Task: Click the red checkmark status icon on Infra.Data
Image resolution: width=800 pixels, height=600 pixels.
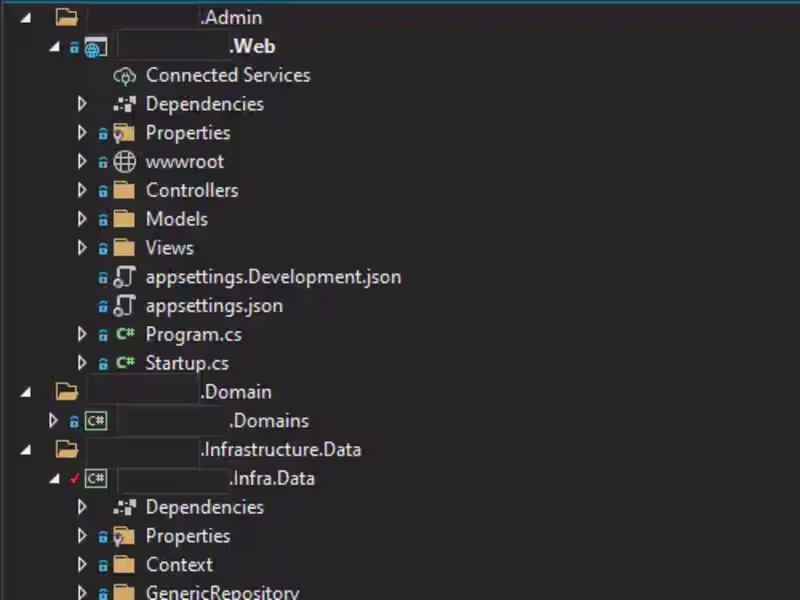Action: pyautogui.click(x=73, y=477)
